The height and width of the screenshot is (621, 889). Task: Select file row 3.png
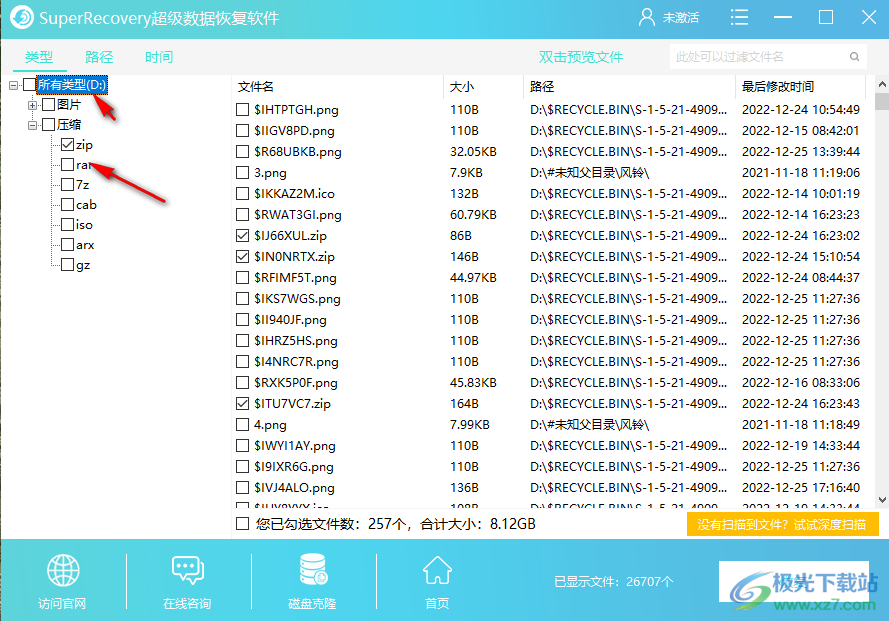549,172
